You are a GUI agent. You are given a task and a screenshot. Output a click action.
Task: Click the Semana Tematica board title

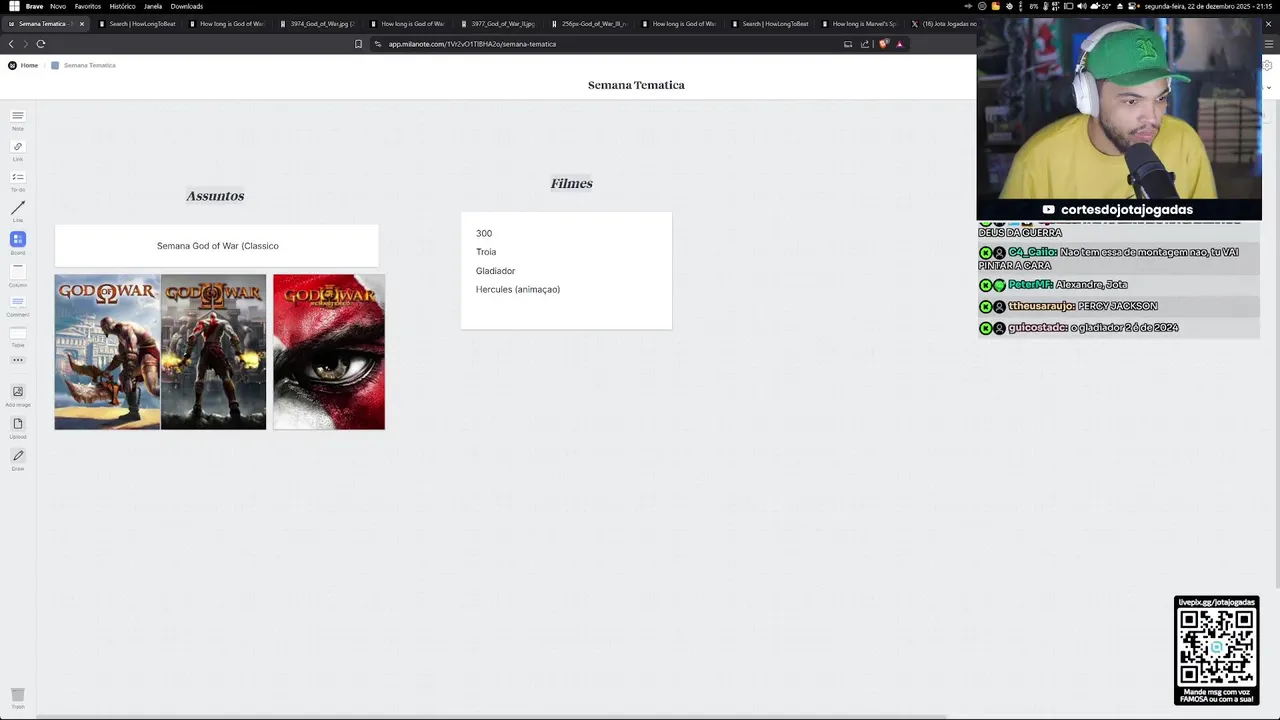pyautogui.click(x=636, y=85)
